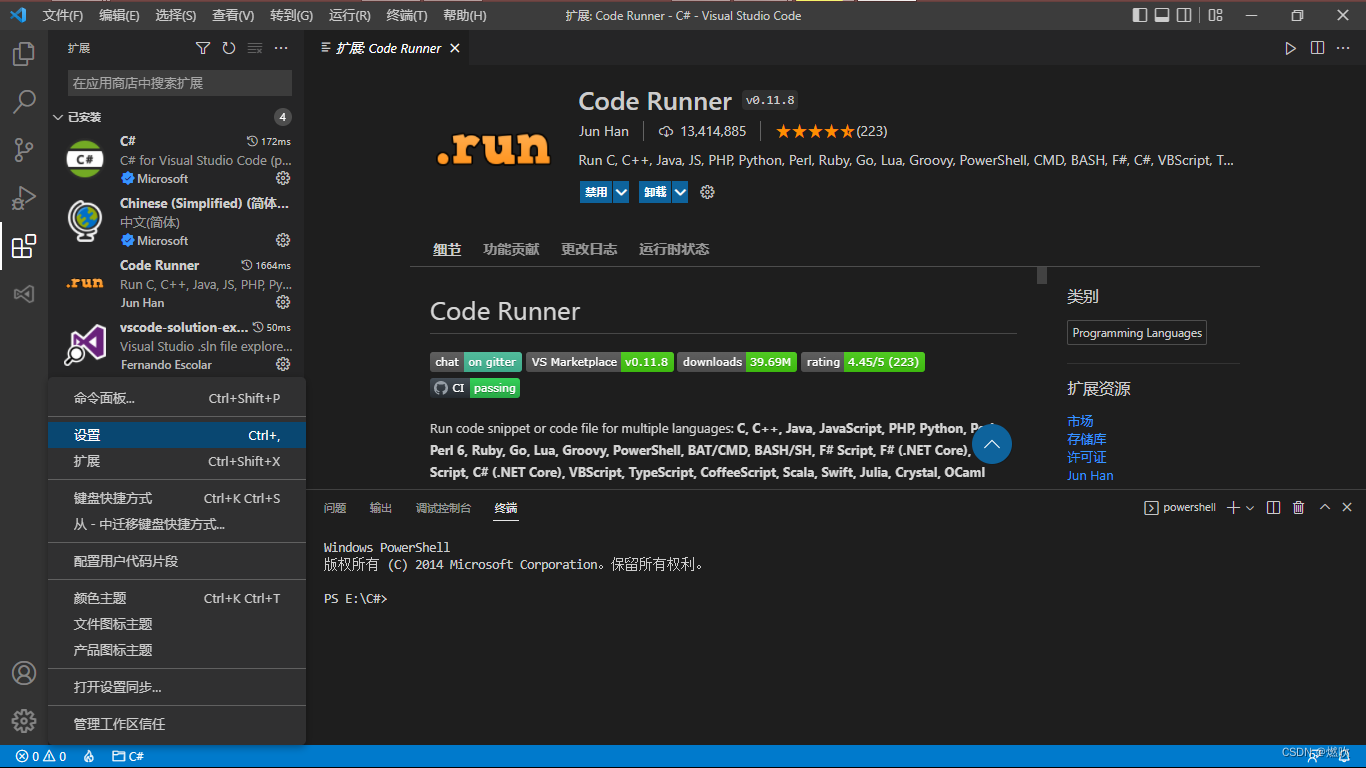
Task: Open the gear for the Chinese language pack
Action: (x=283, y=240)
